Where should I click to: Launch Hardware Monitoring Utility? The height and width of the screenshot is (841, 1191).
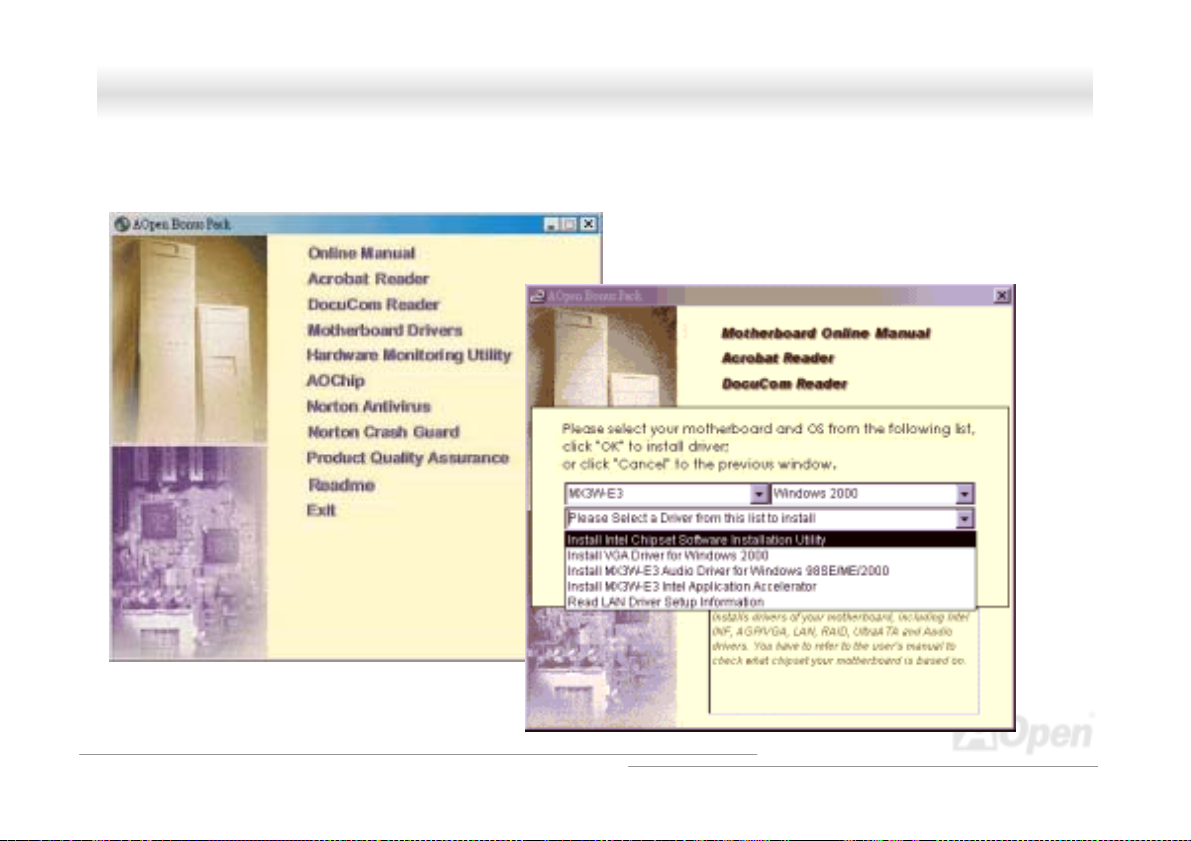[408, 355]
